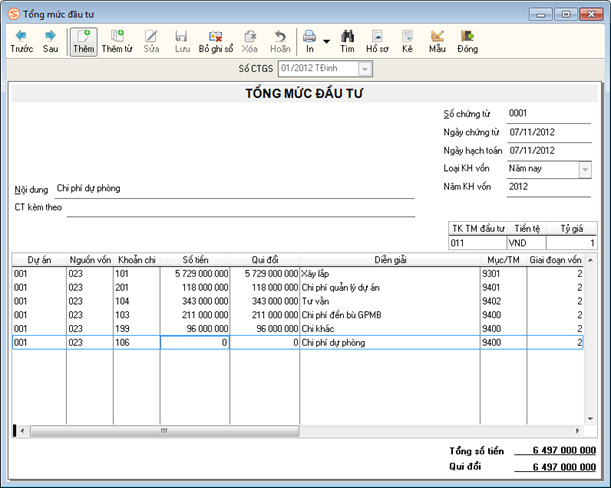
Task: Click the active Số tiền cell showing 0
Action: (195, 343)
